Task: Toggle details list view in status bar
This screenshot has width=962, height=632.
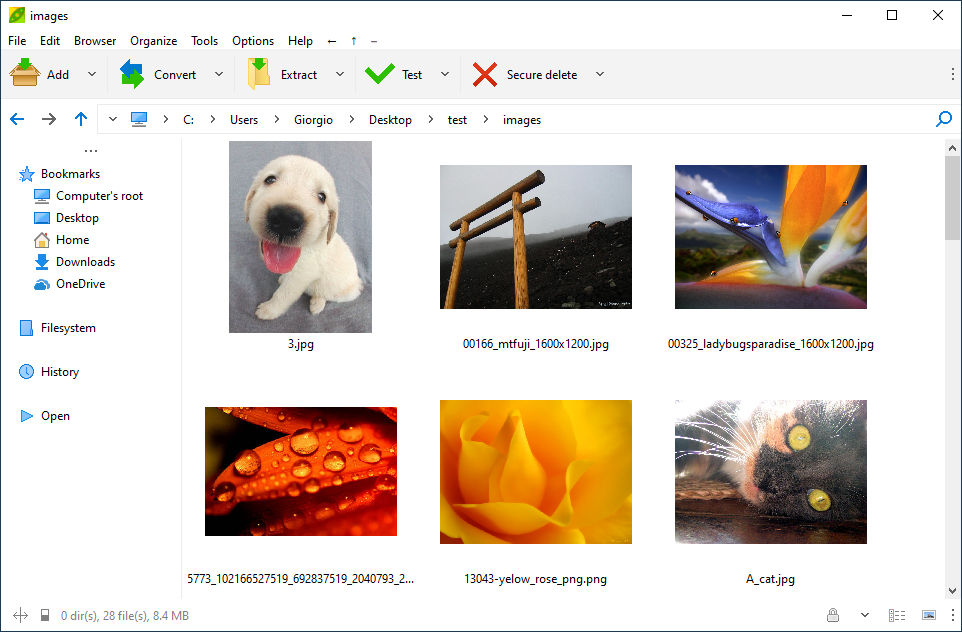Action: pos(897,615)
